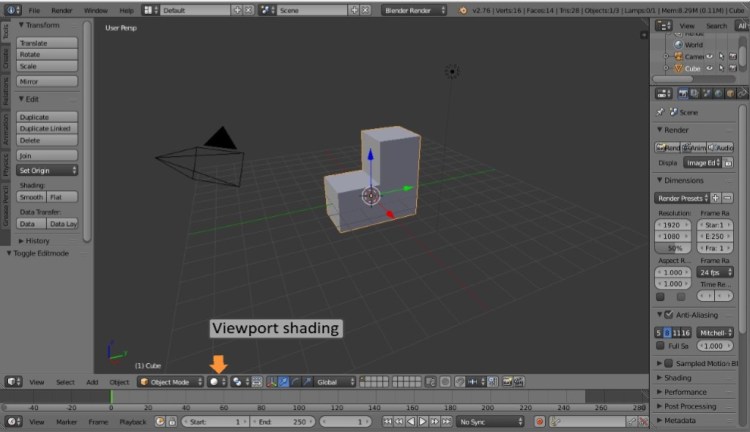Open the World properties globe tab icon

[x=718, y=94]
